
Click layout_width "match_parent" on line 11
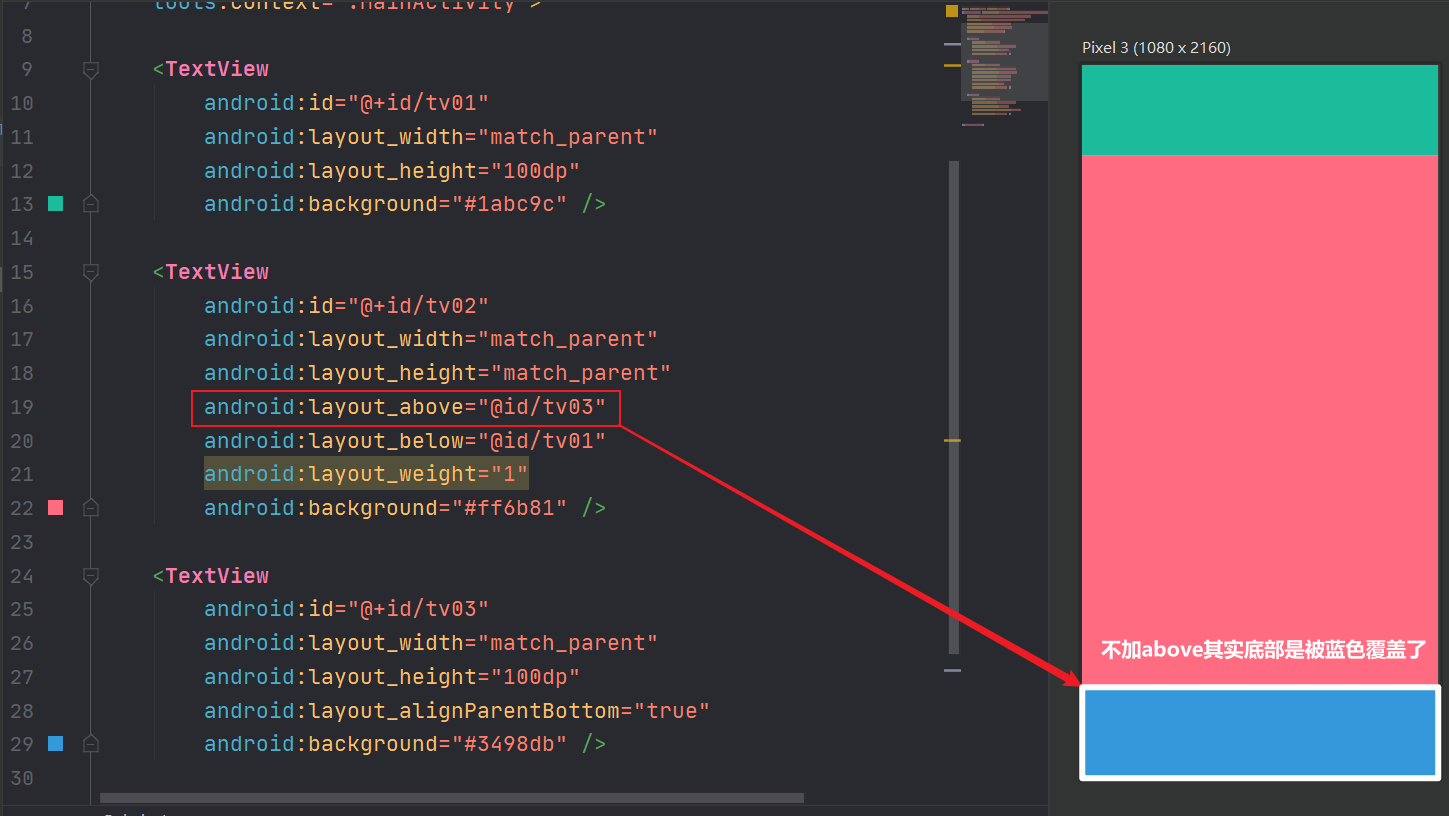(x=568, y=137)
